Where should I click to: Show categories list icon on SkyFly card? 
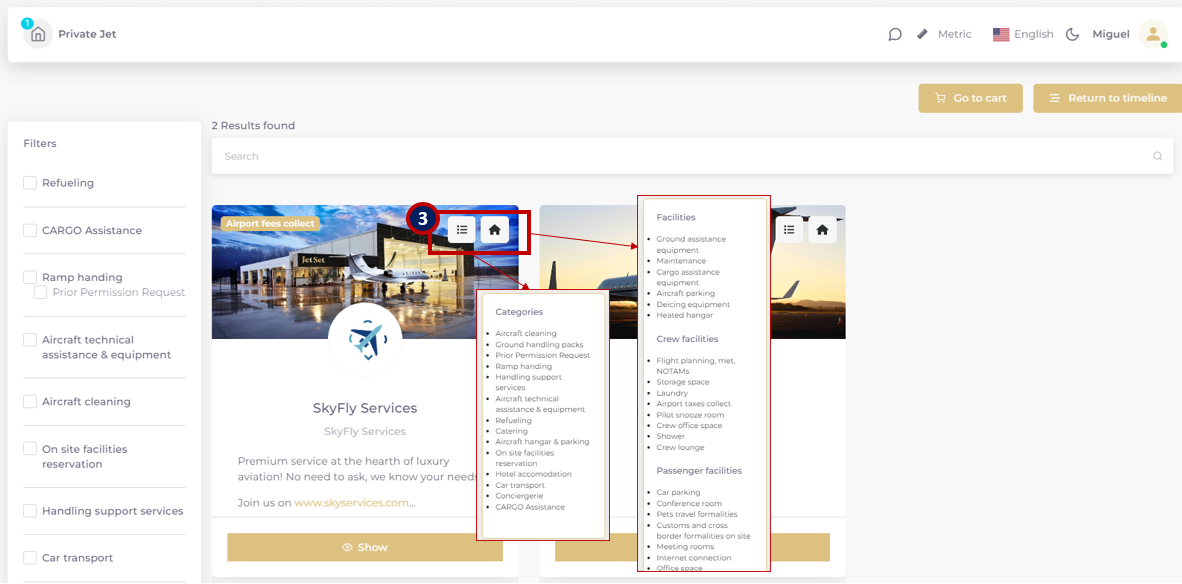point(462,229)
